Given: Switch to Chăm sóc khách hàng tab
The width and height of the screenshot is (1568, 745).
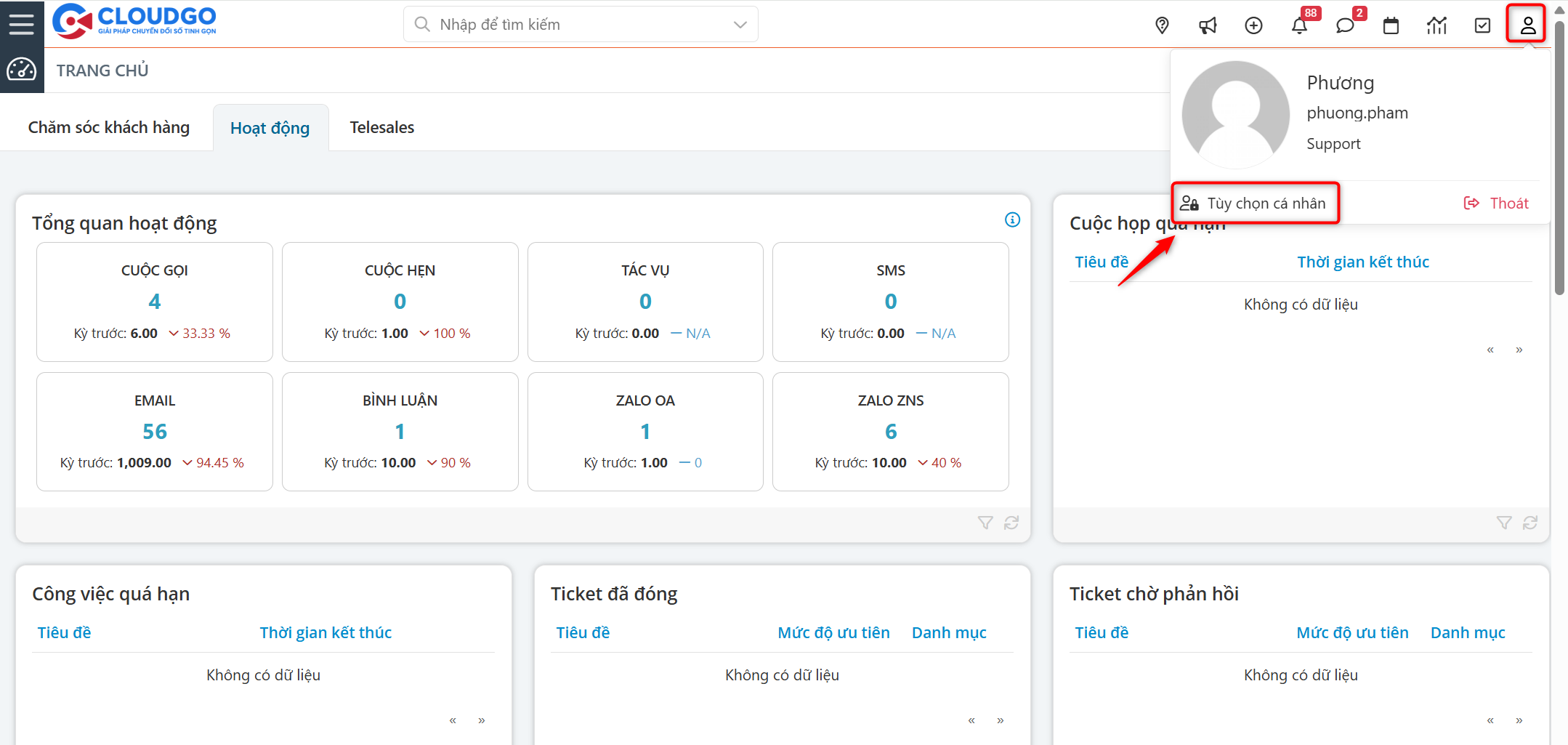Looking at the screenshot, I should click(x=109, y=128).
